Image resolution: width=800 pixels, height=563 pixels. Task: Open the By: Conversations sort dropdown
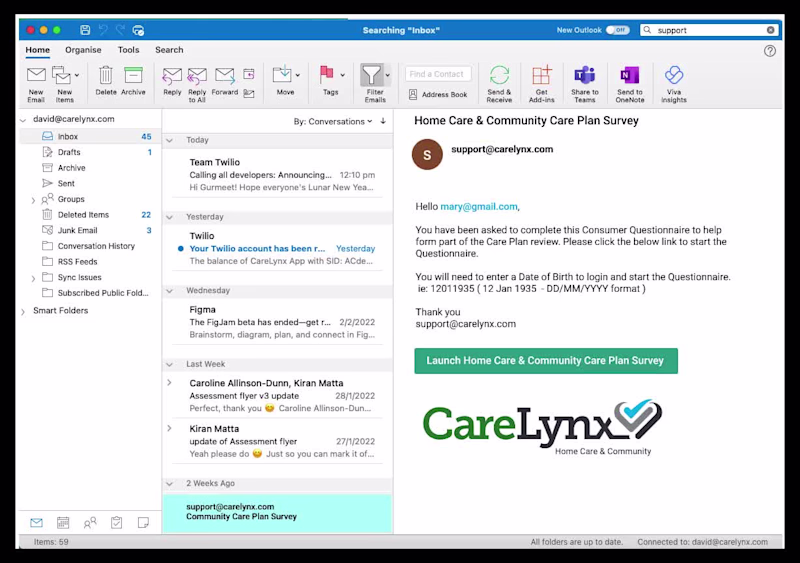tap(333, 121)
